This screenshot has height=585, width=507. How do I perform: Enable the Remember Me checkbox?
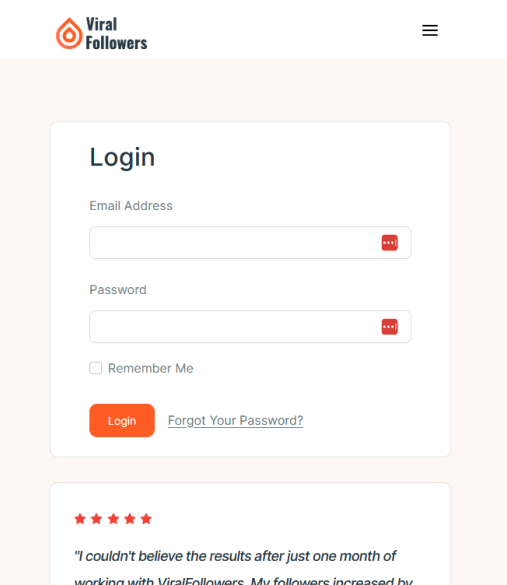pyautogui.click(x=96, y=368)
